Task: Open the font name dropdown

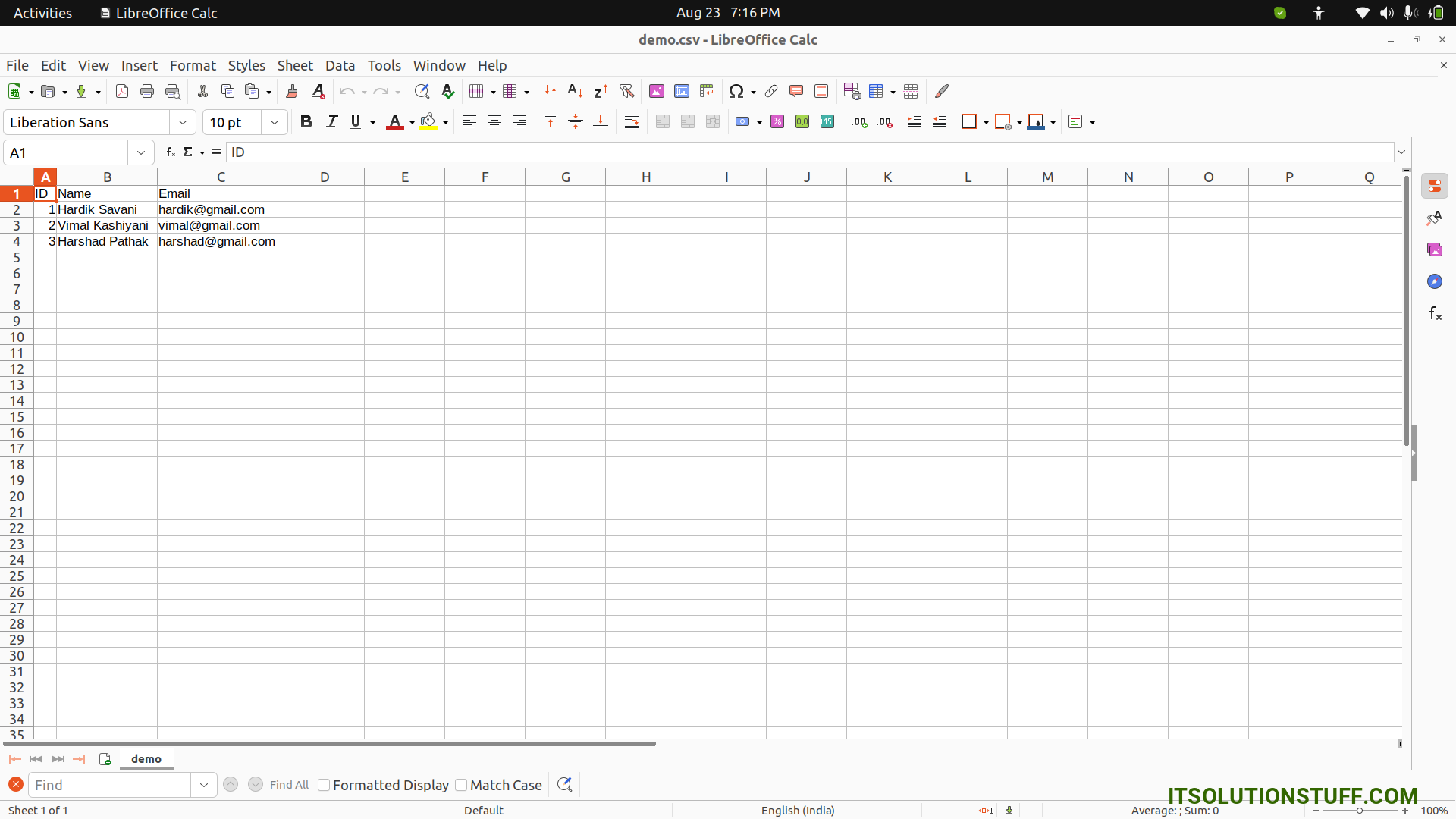Action: coord(183,121)
